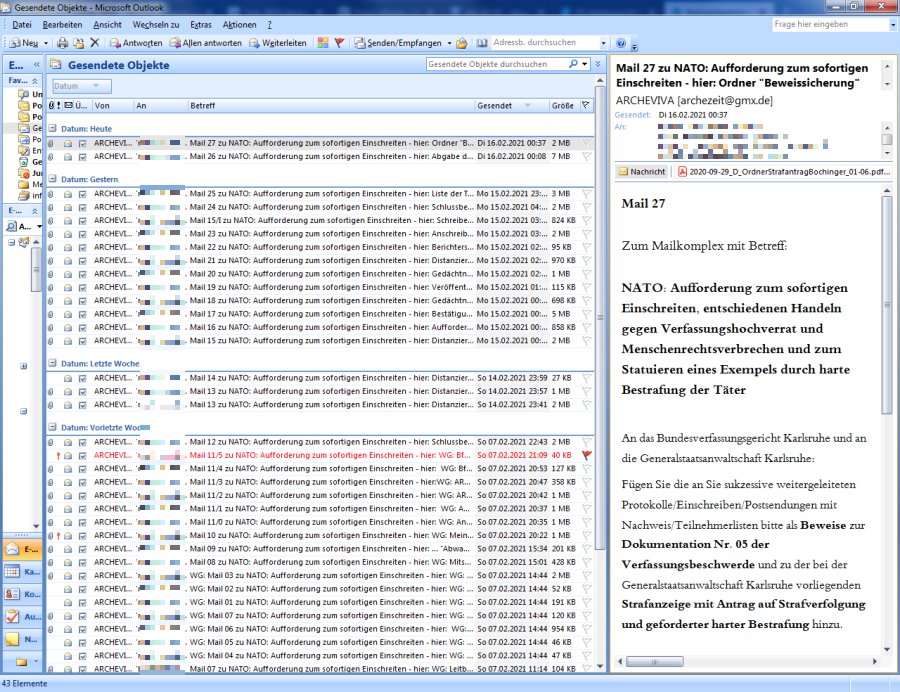
Task: Open the search options dropdown arrow in the search box
Action: 585,64
